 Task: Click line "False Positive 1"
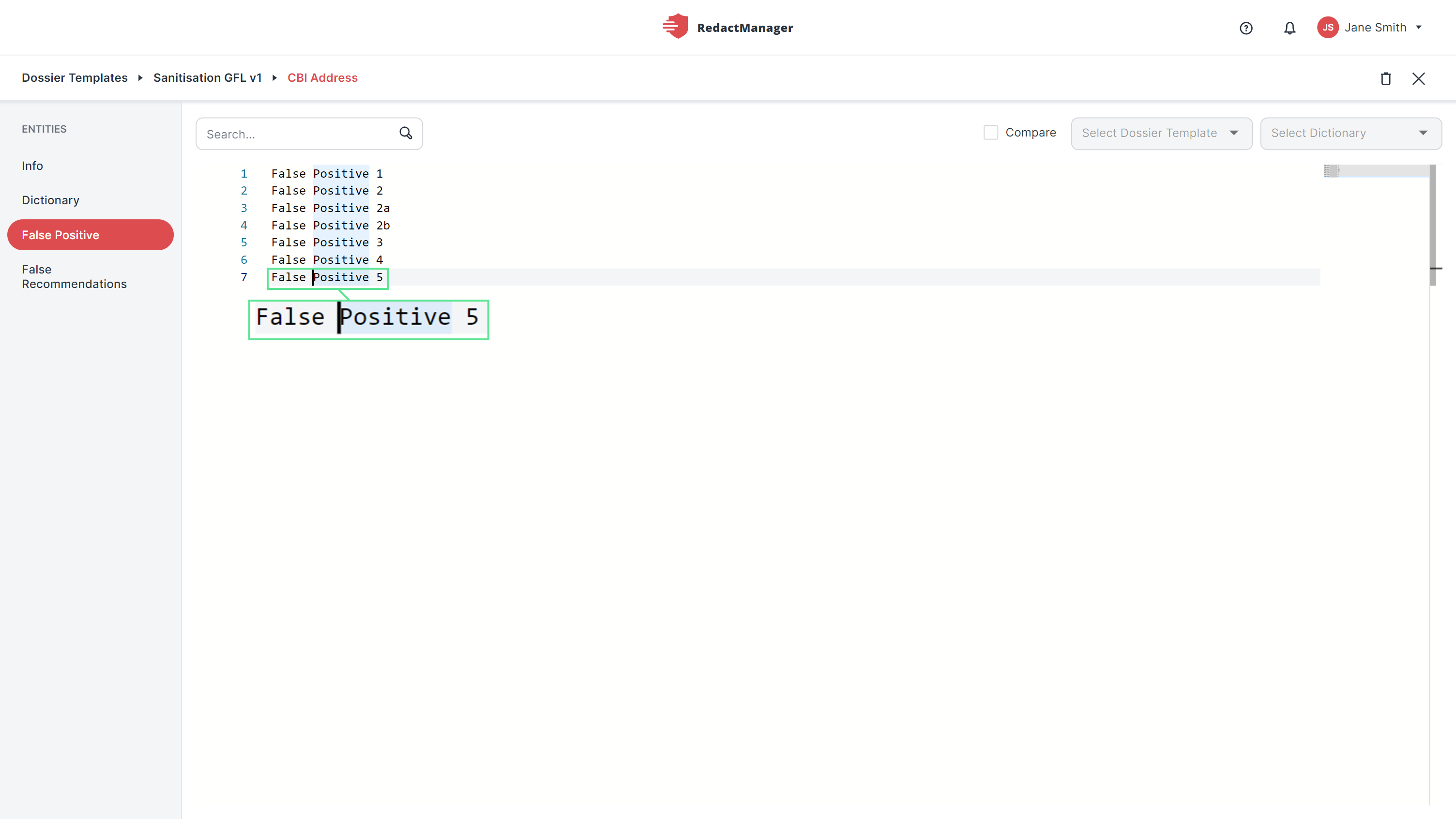coord(327,173)
